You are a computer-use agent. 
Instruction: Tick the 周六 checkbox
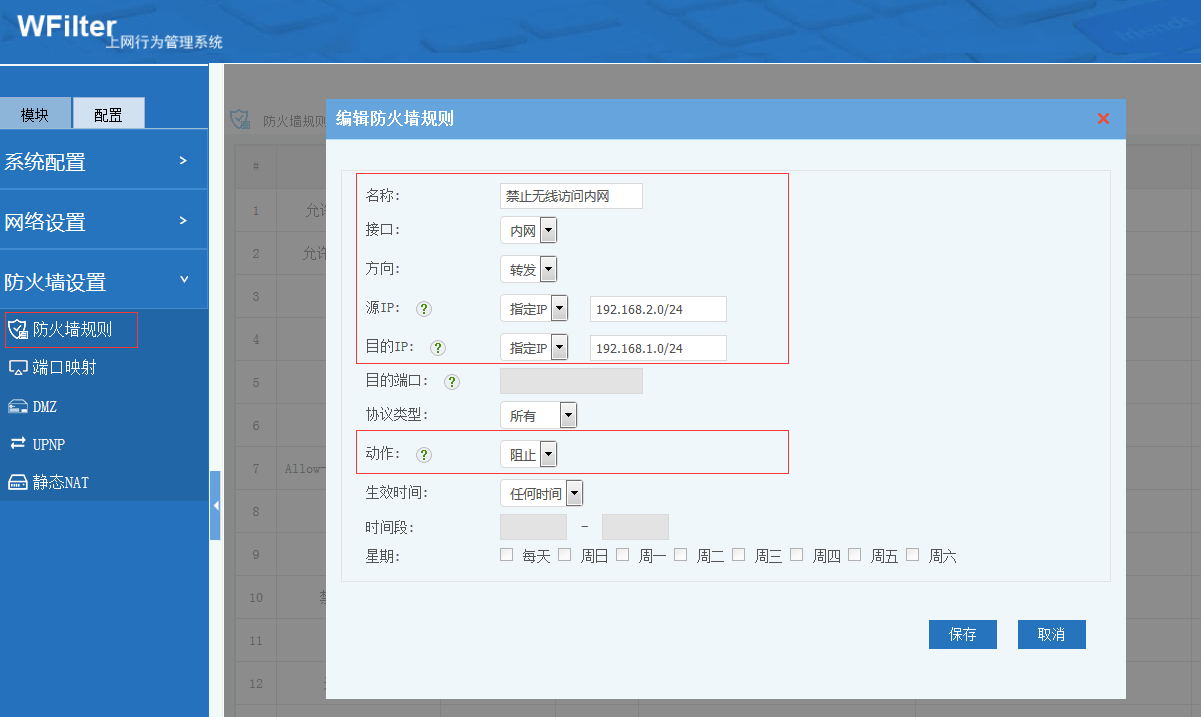912,555
